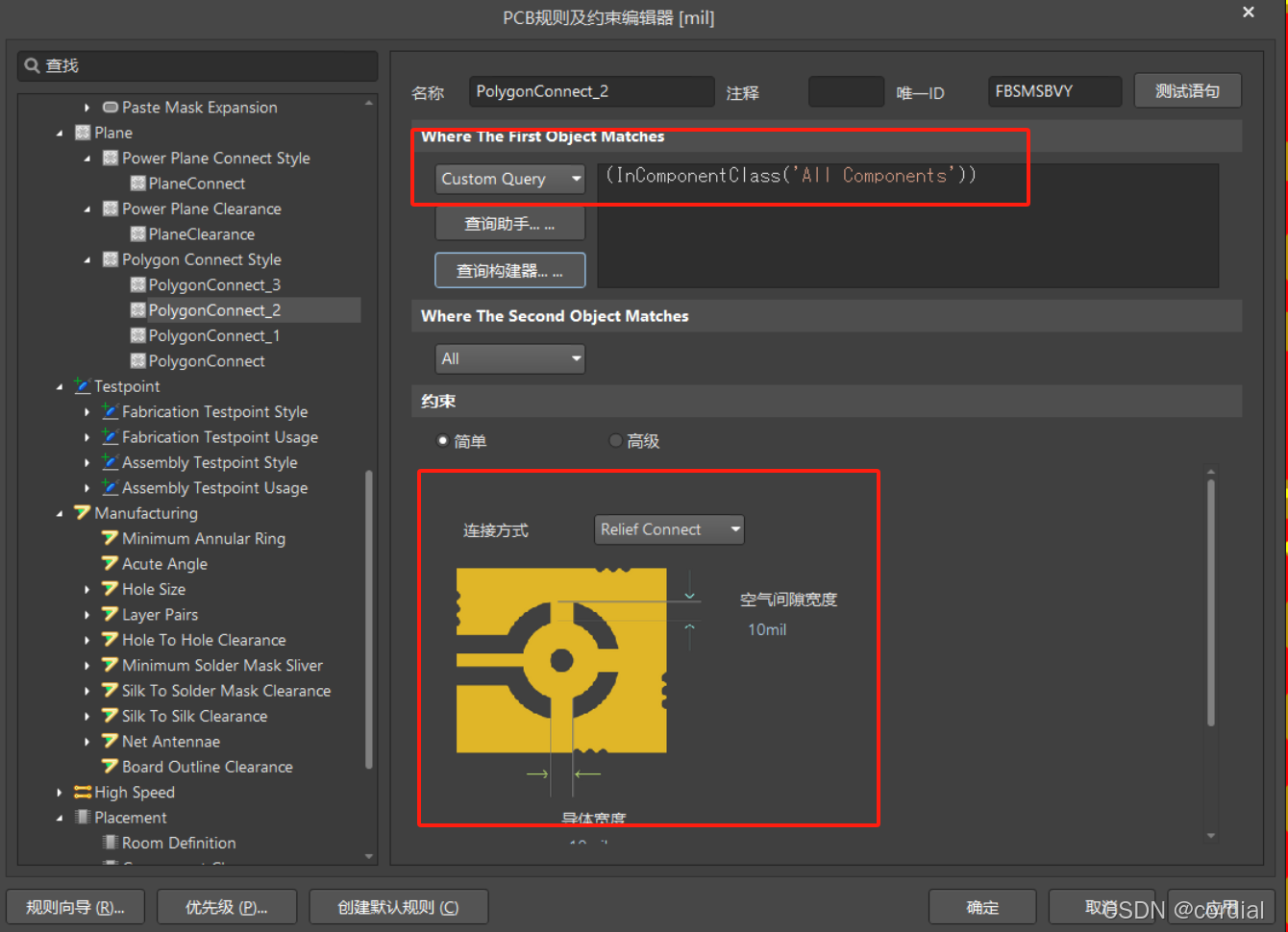
Task: Select Hole To Hole Clearance rule
Action: pyautogui.click(x=204, y=640)
